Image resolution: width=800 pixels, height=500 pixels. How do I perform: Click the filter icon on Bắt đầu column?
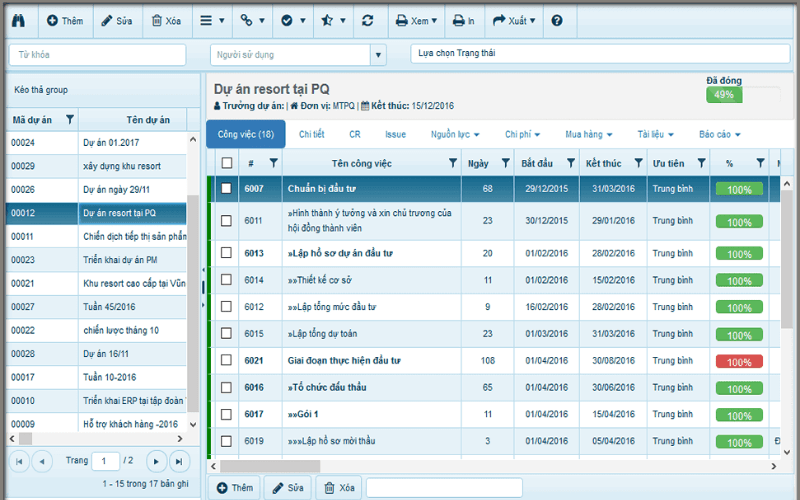click(x=571, y=163)
